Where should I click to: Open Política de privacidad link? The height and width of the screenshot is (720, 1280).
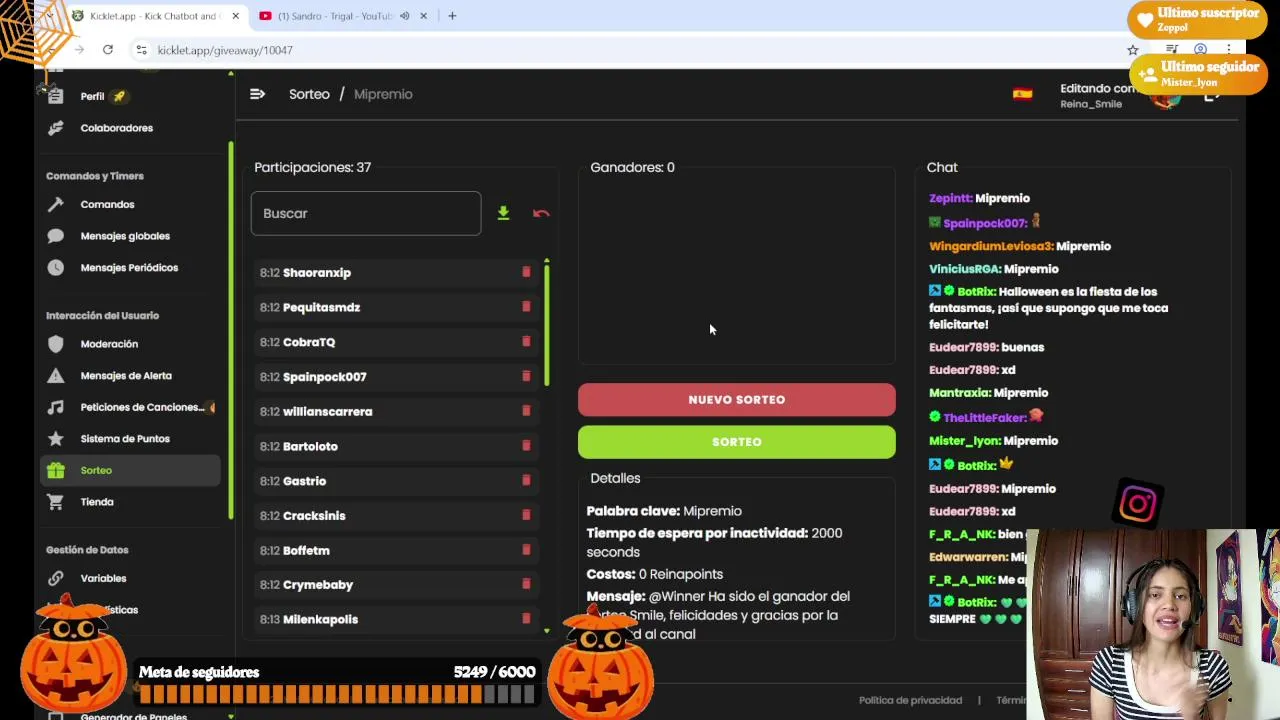tap(910, 700)
